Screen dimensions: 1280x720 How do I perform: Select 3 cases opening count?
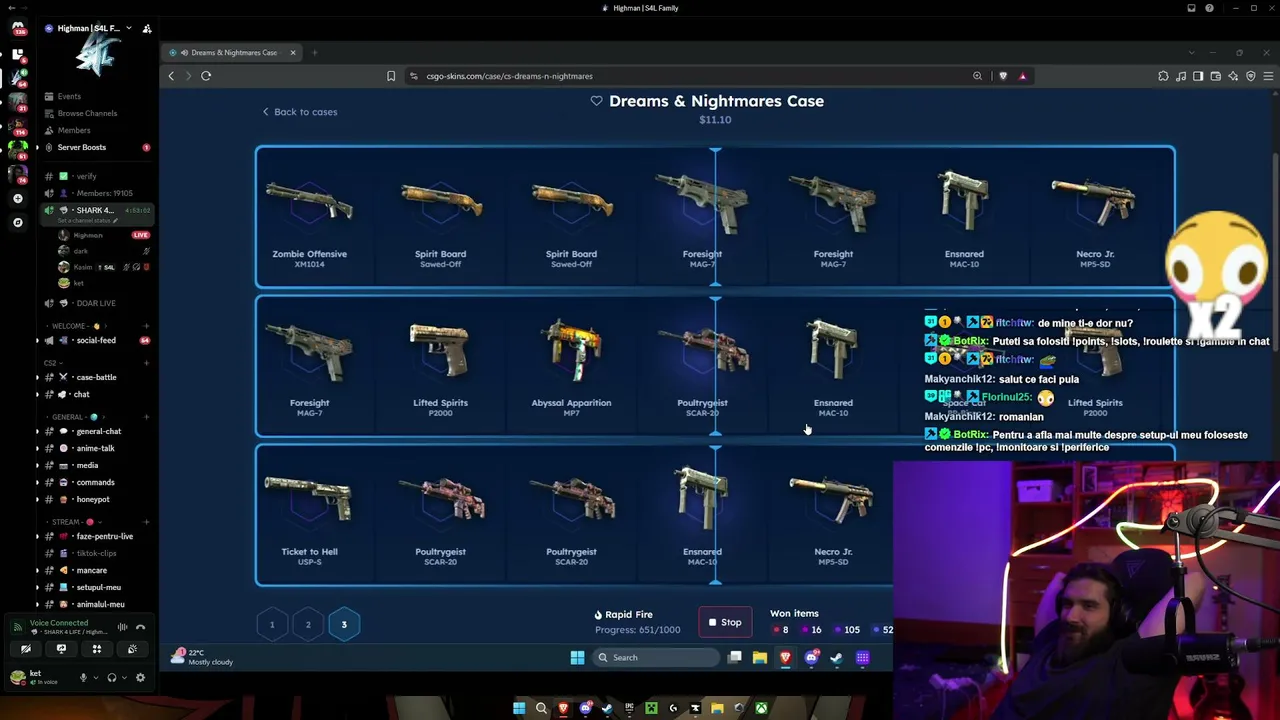[344, 624]
